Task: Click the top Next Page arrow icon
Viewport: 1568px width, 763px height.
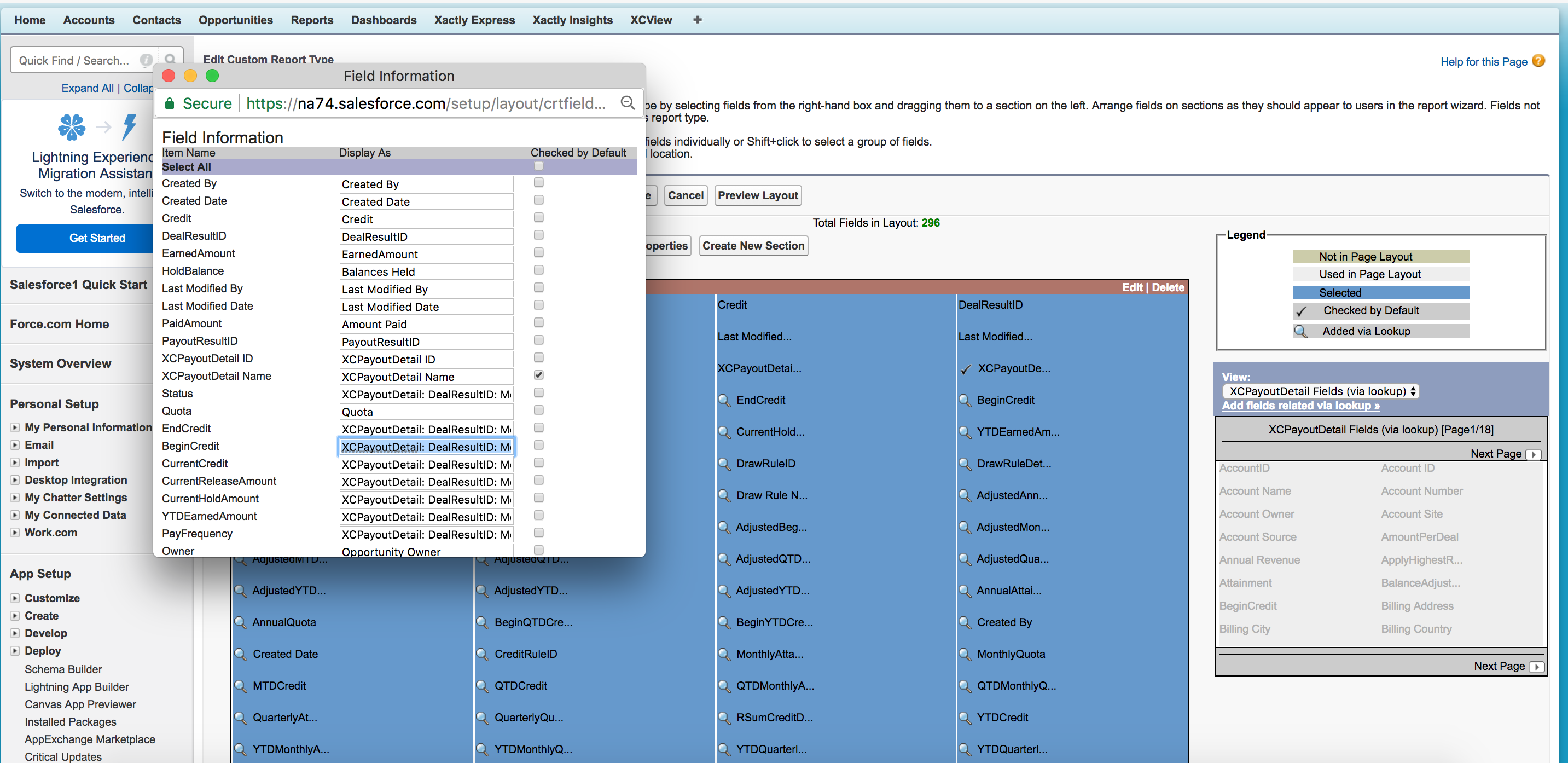Action: pyautogui.click(x=1534, y=454)
